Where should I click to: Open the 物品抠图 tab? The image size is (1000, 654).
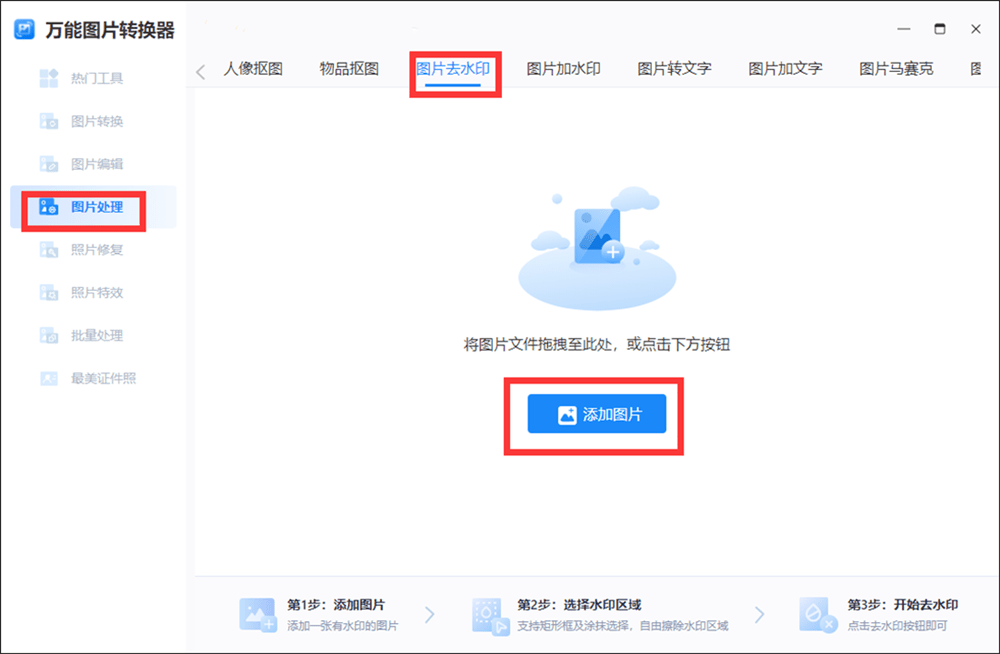click(349, 69)
